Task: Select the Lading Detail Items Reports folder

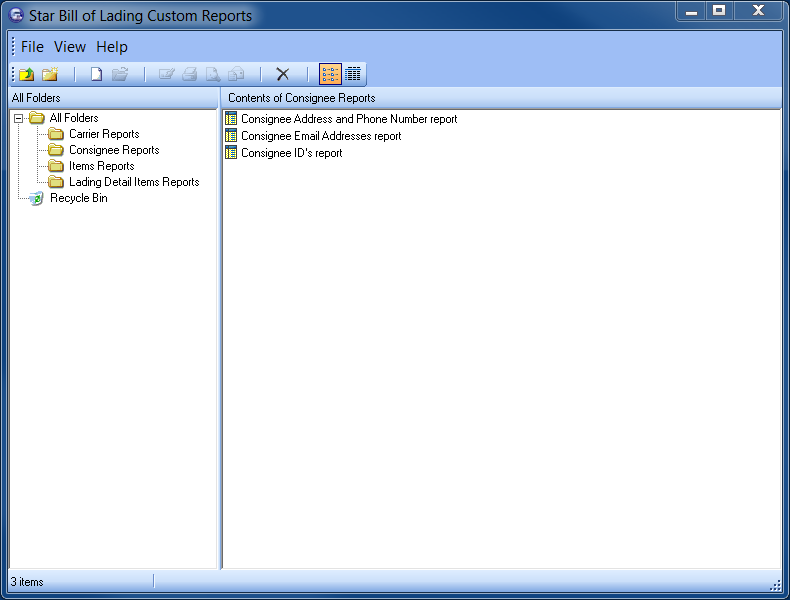Action: [134, 182]
